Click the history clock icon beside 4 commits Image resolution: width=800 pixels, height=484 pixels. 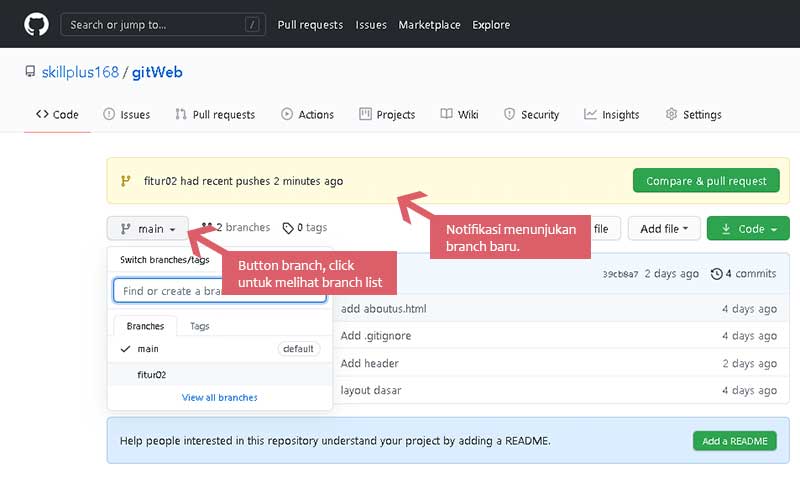716,274
